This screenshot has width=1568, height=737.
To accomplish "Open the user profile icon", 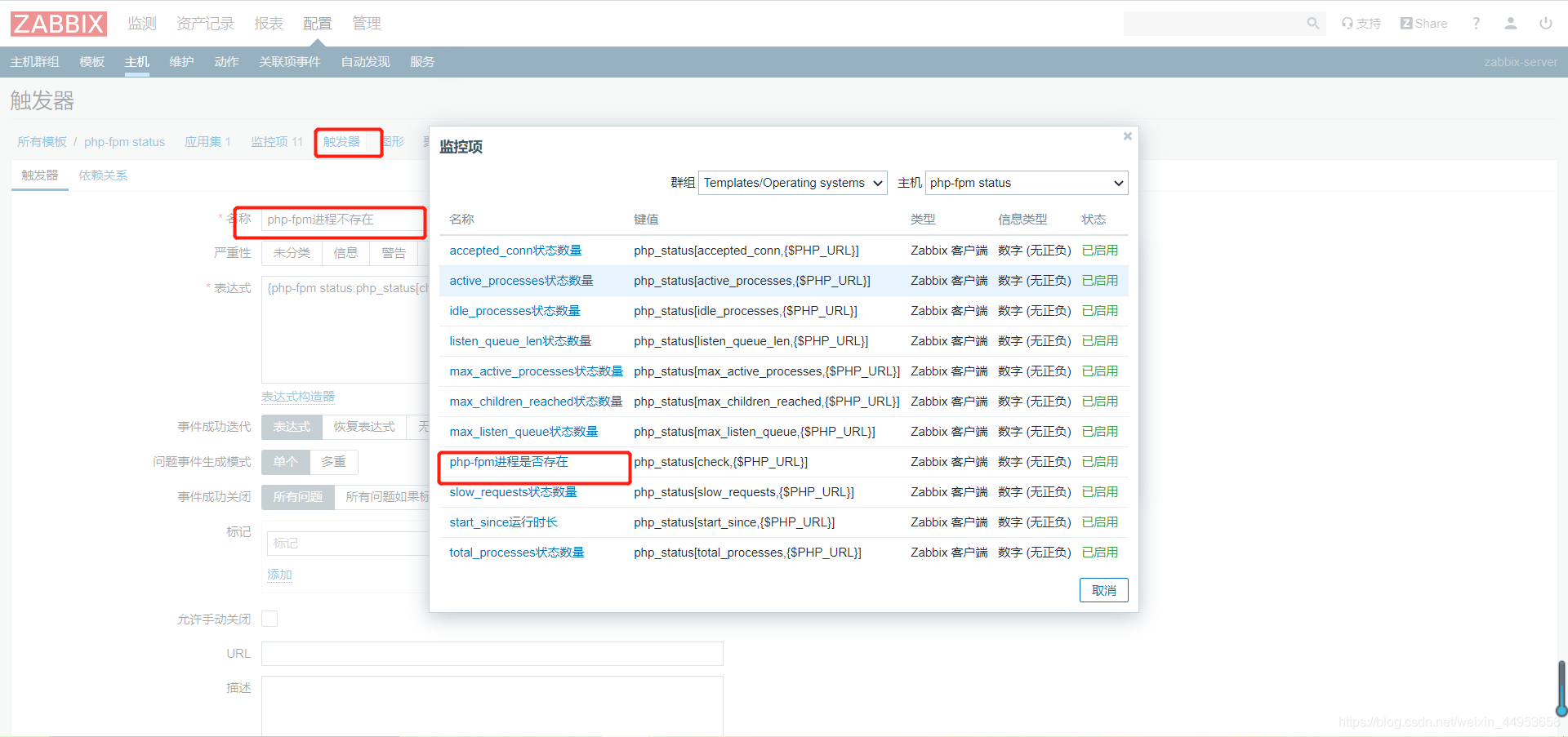I will (x=1511, y=24).
